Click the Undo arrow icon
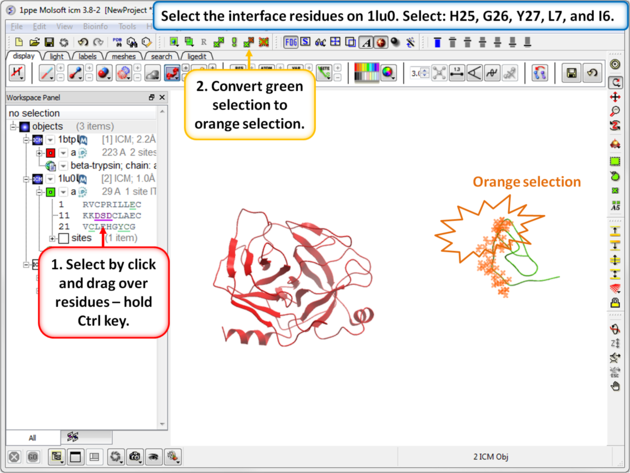Image resolution: width=630 pixels, height=473 pixels. (82, 42)
